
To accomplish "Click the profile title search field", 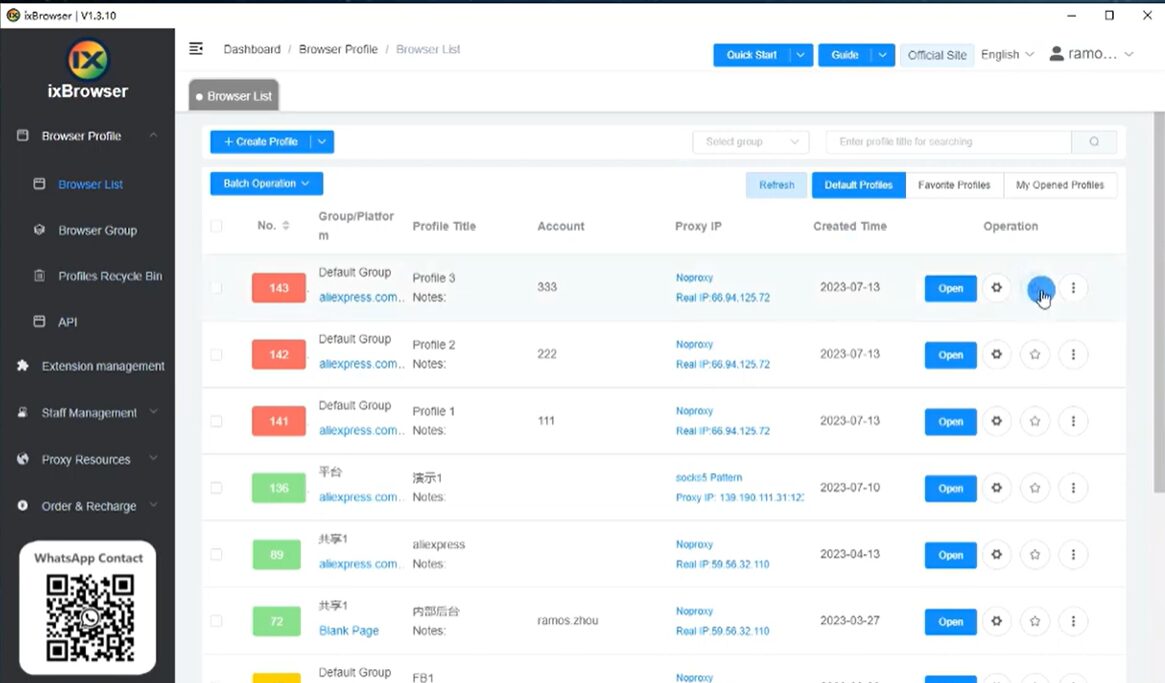I will (949, 142).
